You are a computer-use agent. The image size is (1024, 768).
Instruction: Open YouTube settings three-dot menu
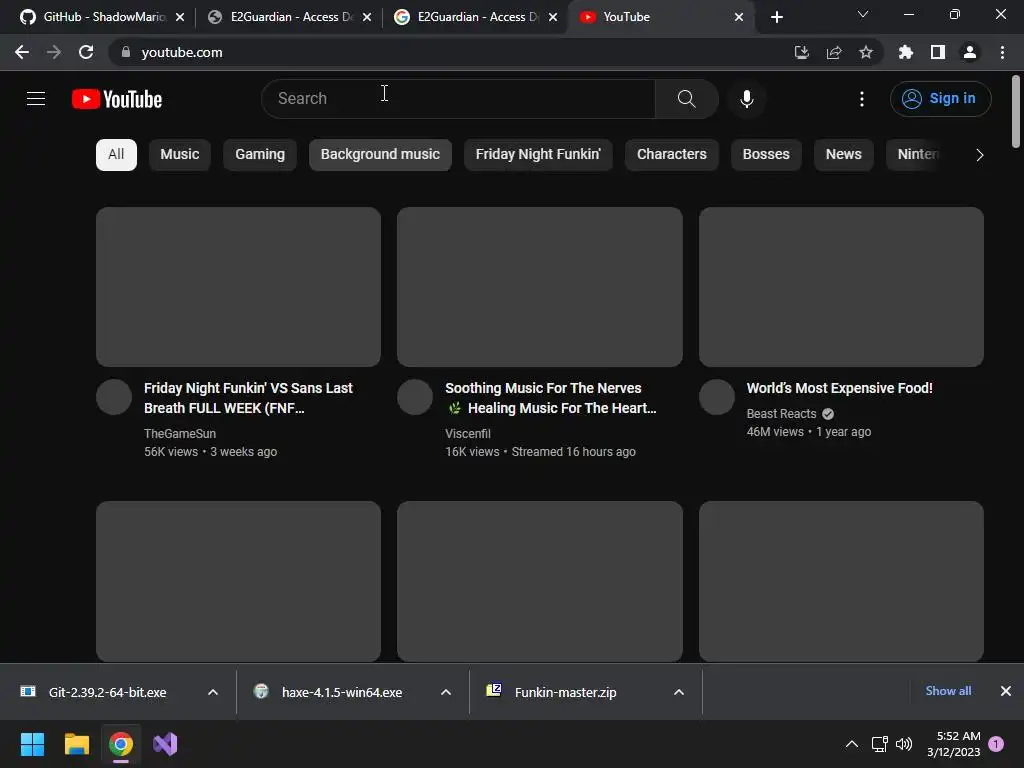(x=861, y=99)
